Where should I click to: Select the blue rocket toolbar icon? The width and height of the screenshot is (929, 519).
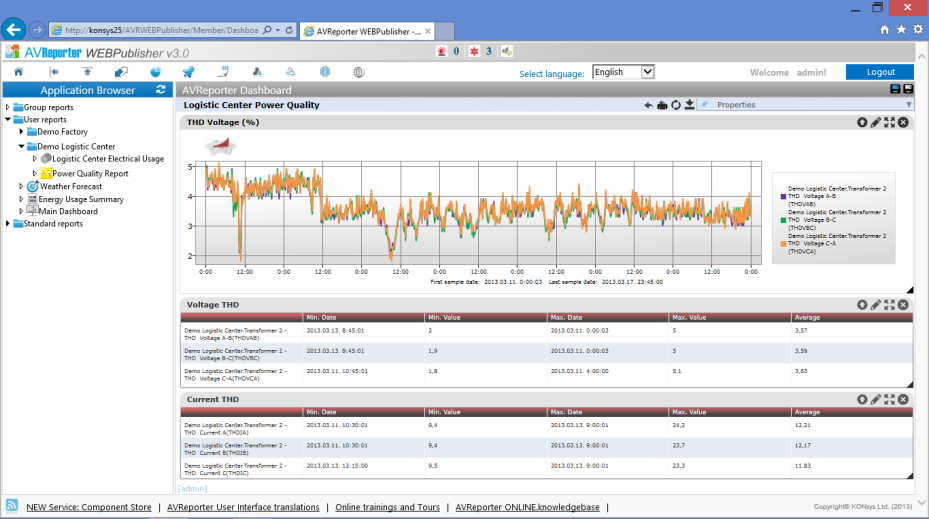[x=188, y=72]
